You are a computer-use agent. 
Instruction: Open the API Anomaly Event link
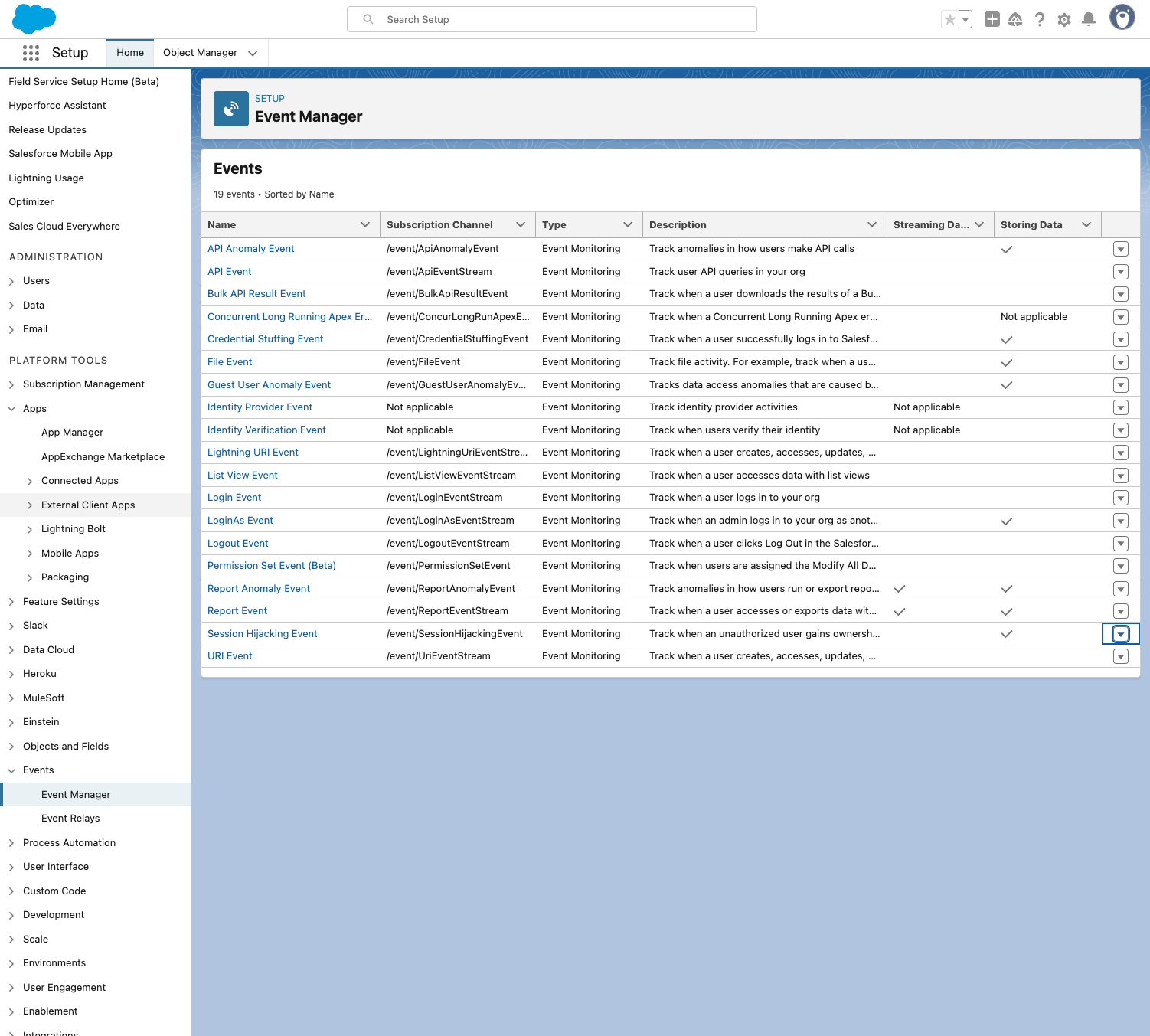click(250, 249)
